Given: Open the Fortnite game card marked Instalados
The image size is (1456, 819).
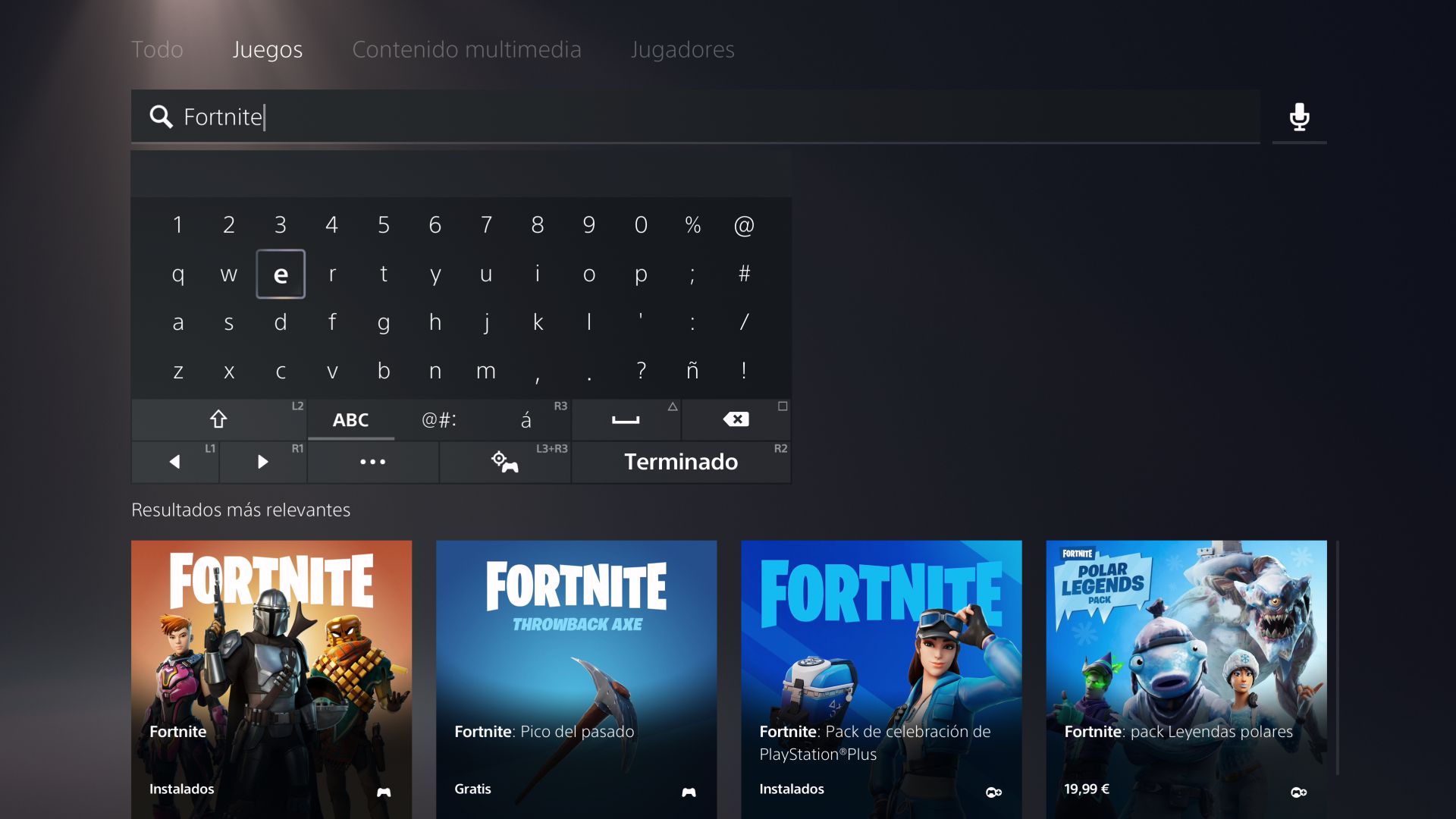Looking at the screenshot, I should (271, 679).
